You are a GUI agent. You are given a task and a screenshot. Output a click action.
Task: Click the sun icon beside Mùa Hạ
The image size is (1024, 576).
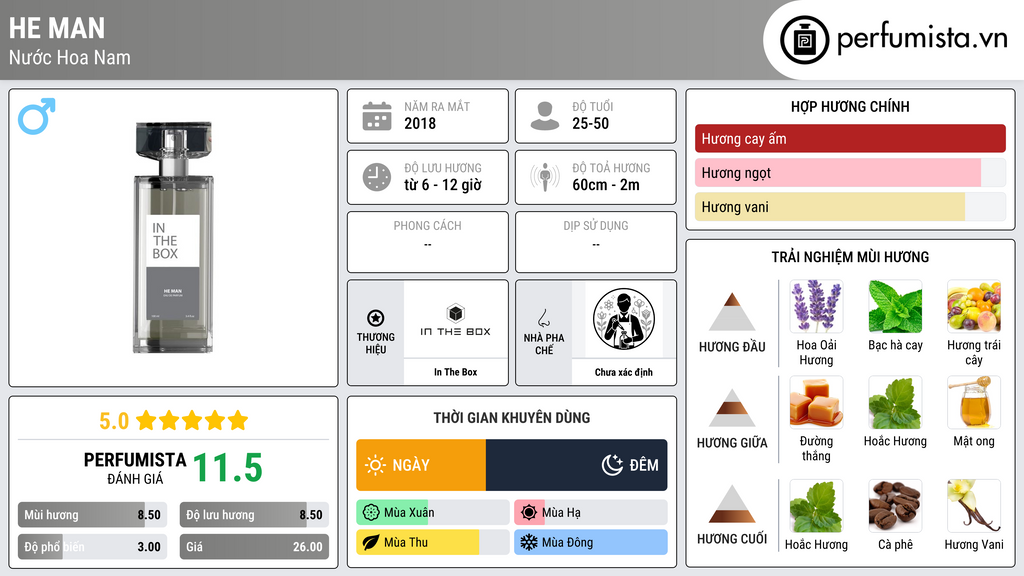coord(529,513)
